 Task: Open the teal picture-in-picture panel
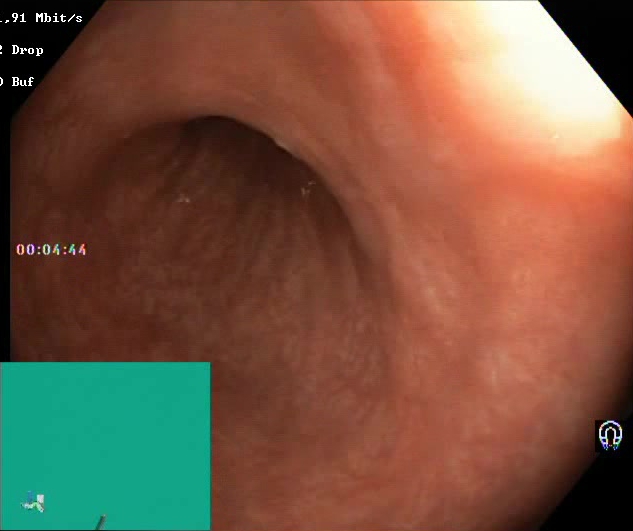click(105, 446)
